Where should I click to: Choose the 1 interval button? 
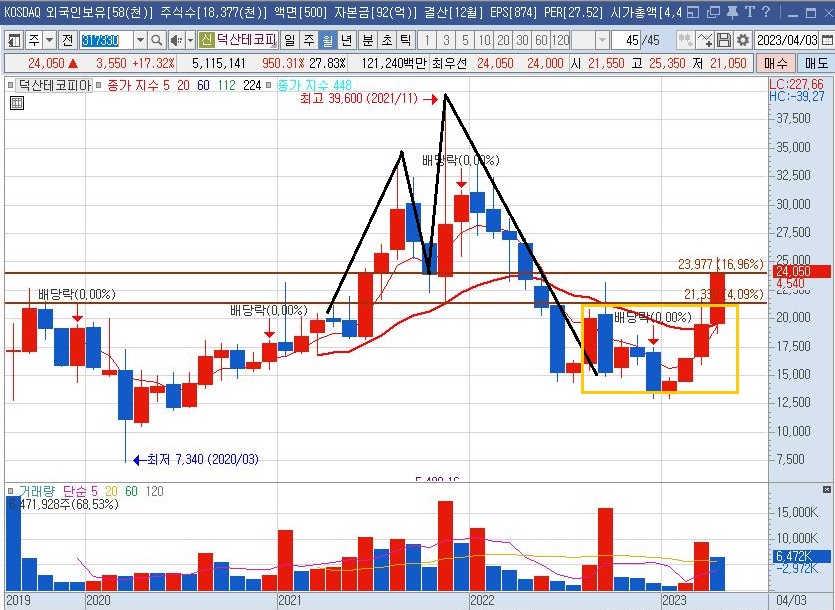[x=427, y=40]
